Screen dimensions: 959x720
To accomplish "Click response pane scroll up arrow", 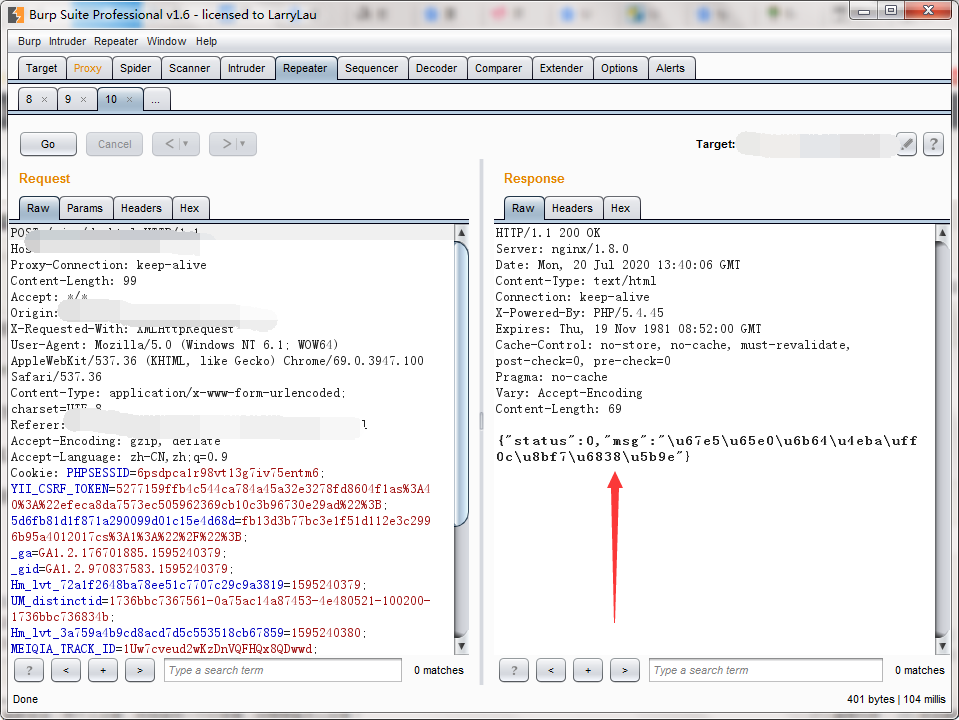I will click(x=942, y=232).
